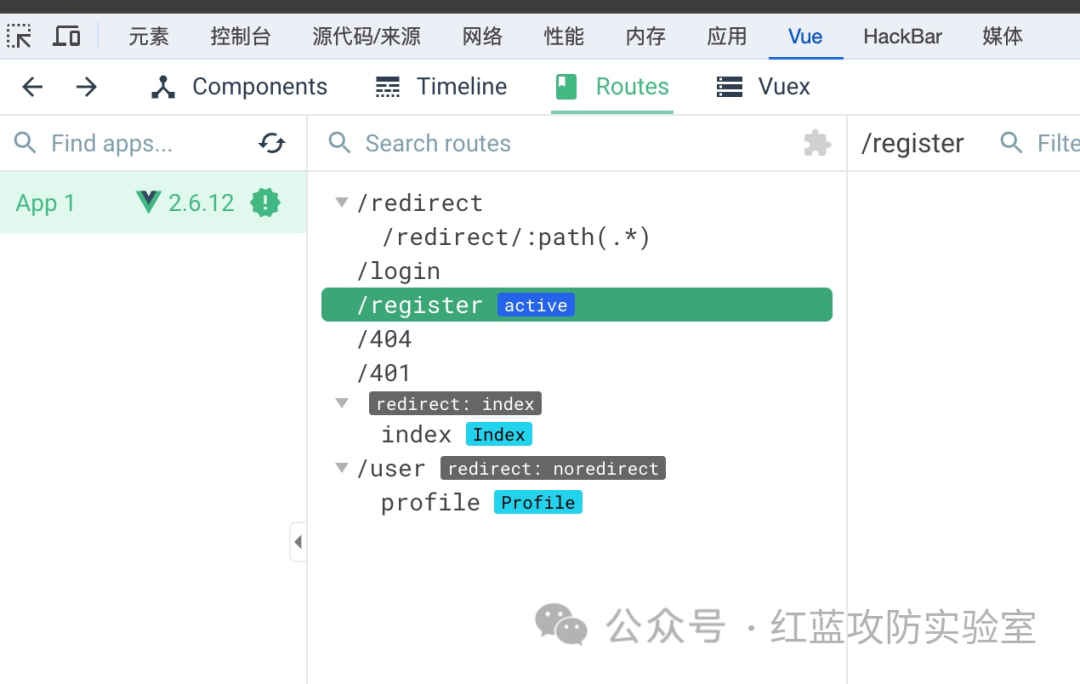Open the 控制台 devtools tab
1080x684 pixels.
(x=240, y=36)
